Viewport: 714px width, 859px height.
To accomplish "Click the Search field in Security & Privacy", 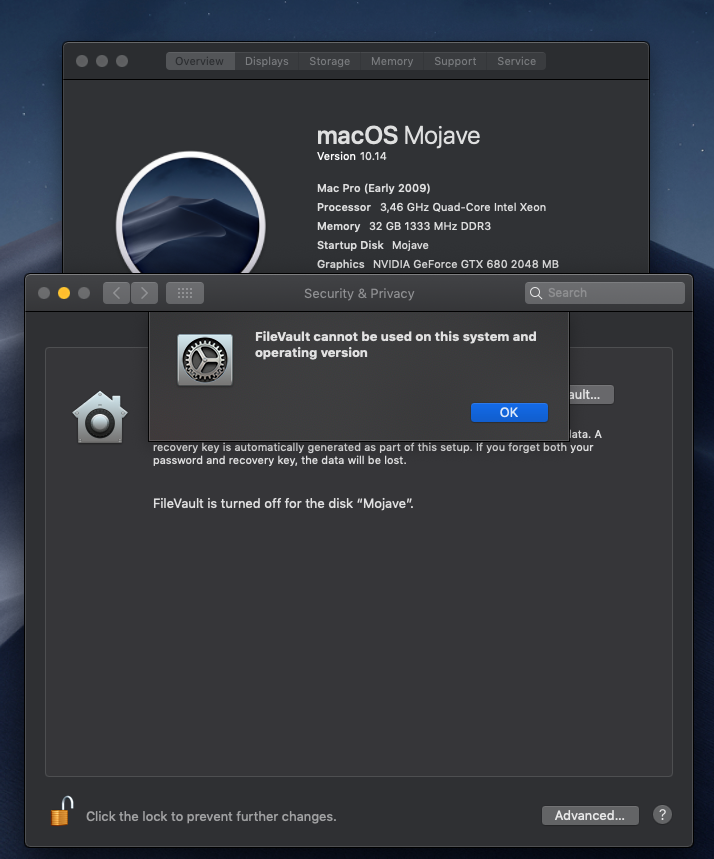I will click(x=605, y=293).
